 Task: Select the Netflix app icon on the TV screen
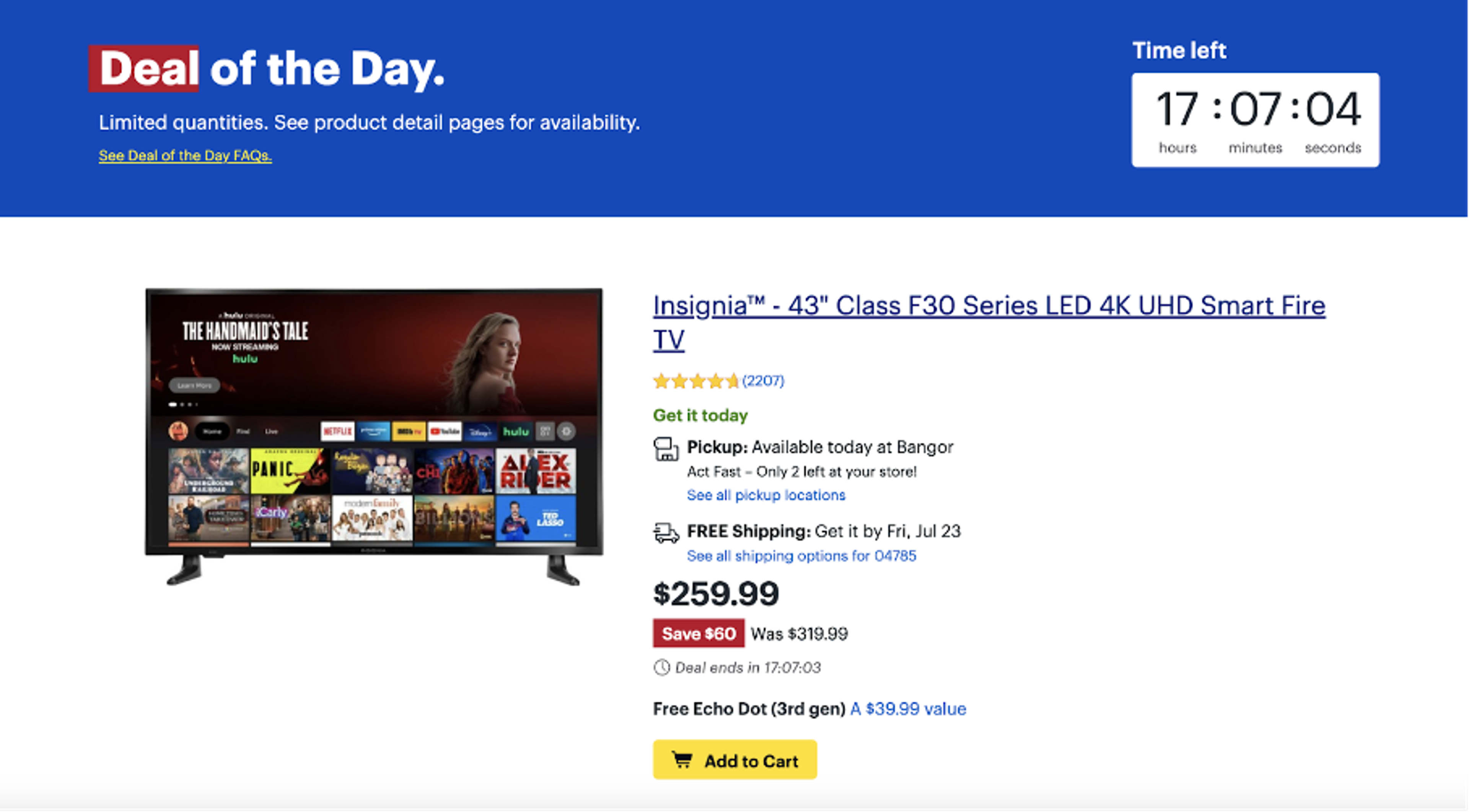tap(337, 432)
